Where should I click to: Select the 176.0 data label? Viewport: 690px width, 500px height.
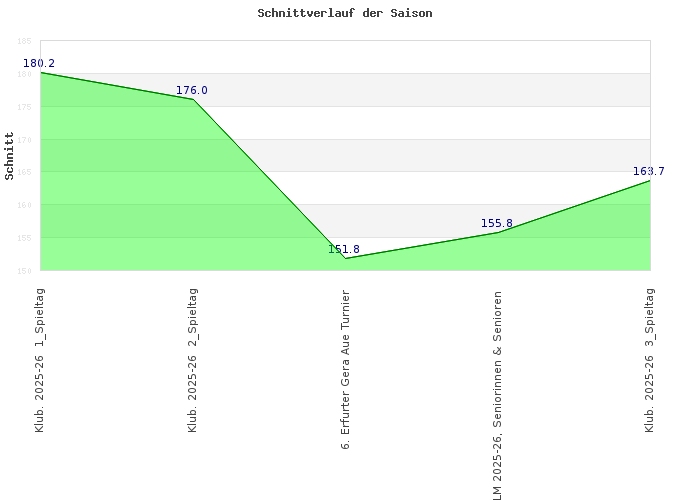(192, 90)
